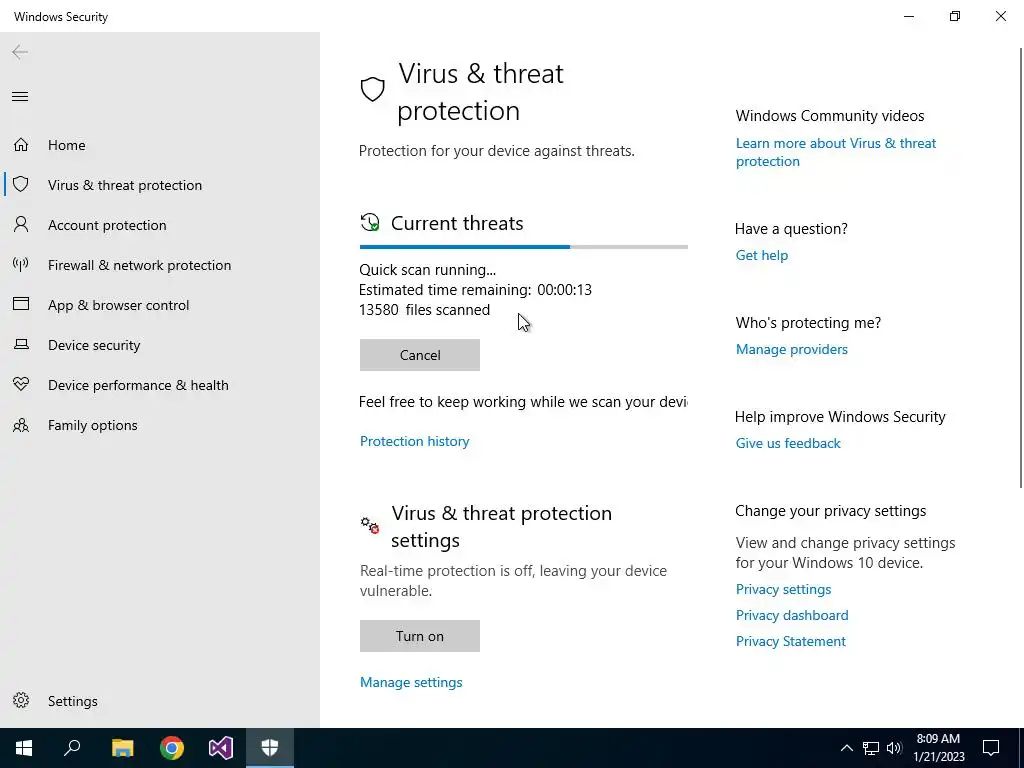Screen dimensions: 1024x768
Task: Click the Account protection person icon
Action: (x=21, y=225)
